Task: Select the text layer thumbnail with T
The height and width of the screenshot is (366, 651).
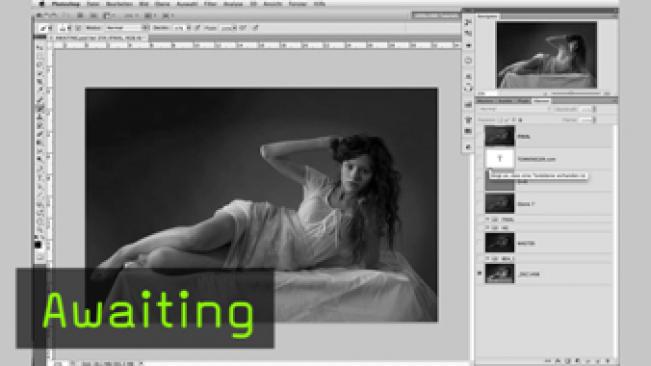Action: pos(499,159)
